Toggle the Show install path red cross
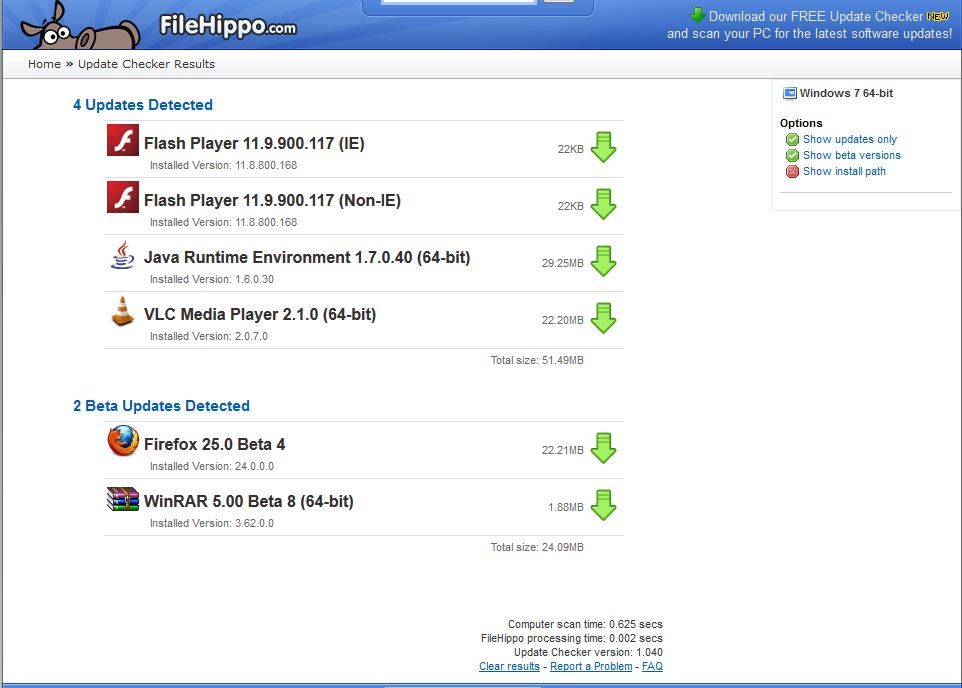 coord(792,171)
